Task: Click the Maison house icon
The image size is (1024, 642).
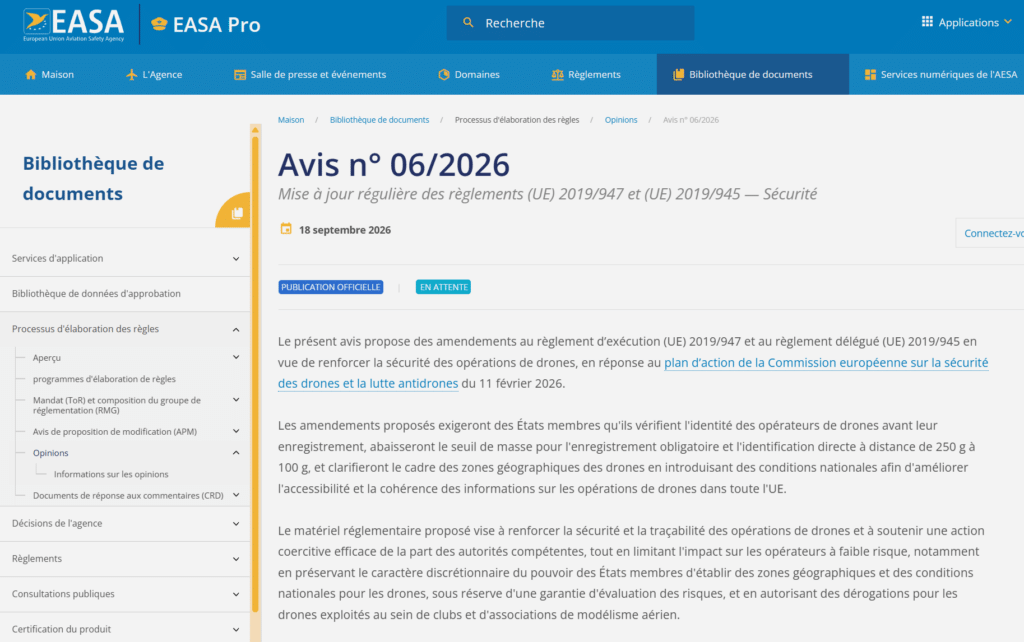Action: tap(31, 74)
